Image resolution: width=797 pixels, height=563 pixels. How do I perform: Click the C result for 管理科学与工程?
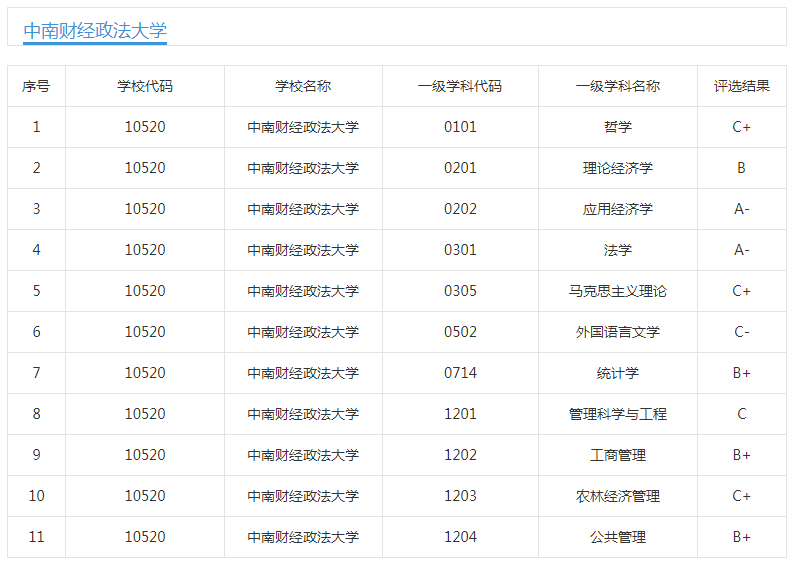tap(742, 414)
